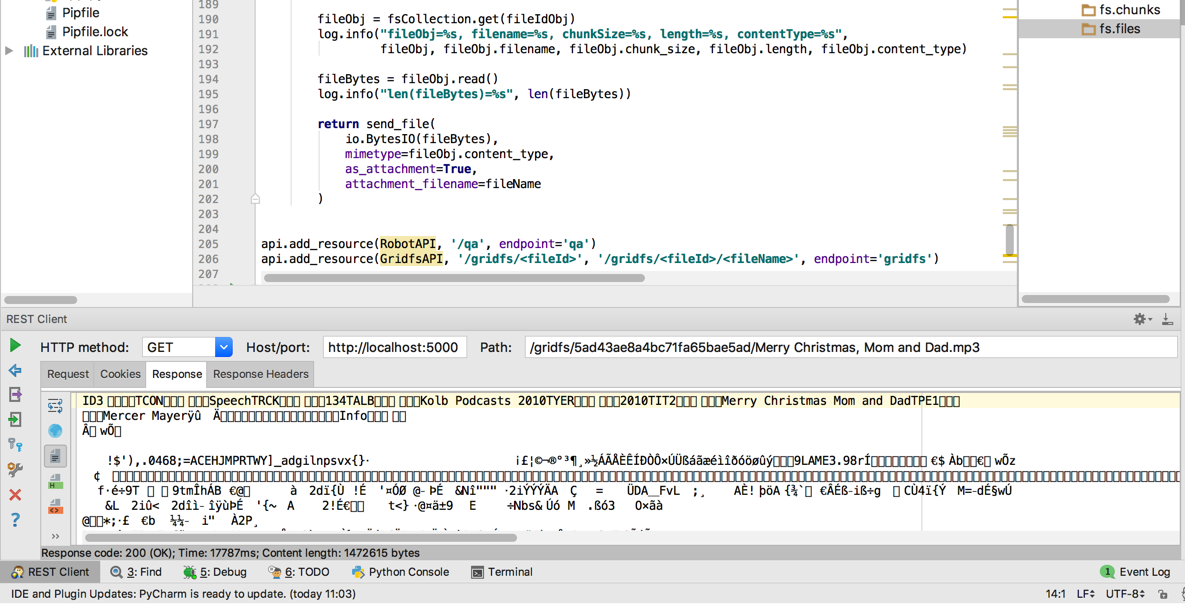
Task: Click the export request icon with purple arrow
Action: [x=14, y=395]
